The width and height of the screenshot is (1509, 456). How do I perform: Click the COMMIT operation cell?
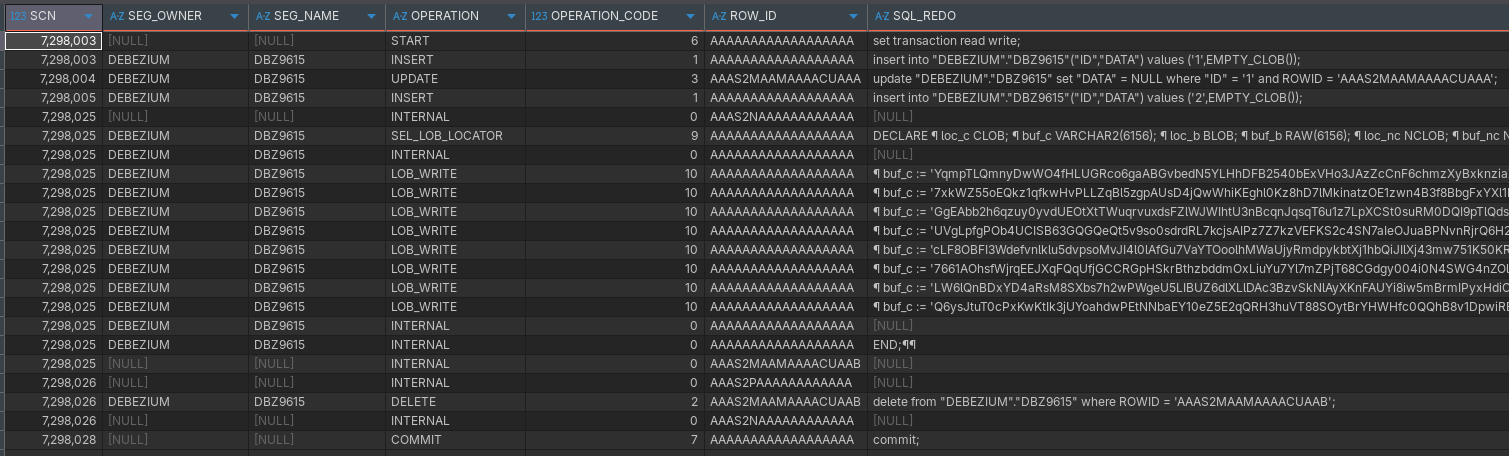416,440
